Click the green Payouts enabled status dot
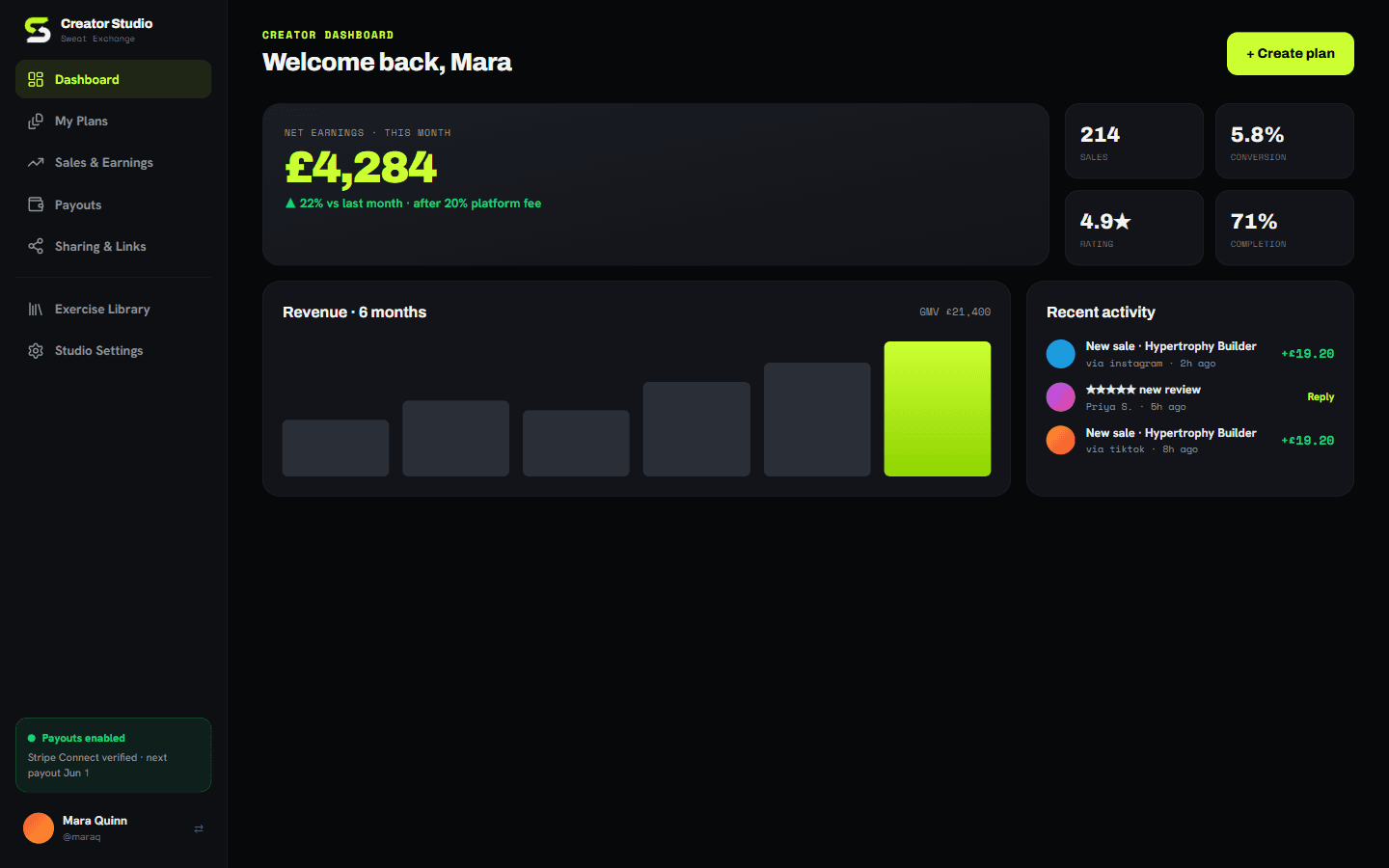The width and height of the screenshot is (1389, 868). click(x=32, y=738)
